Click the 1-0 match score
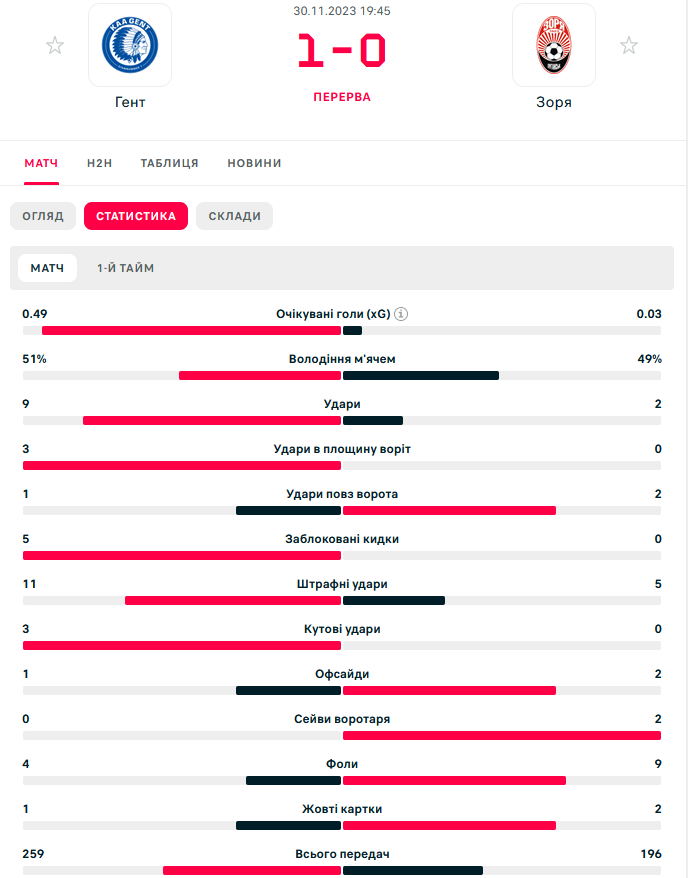This screenshot has width=688, height=878. [x=341, y=52]
